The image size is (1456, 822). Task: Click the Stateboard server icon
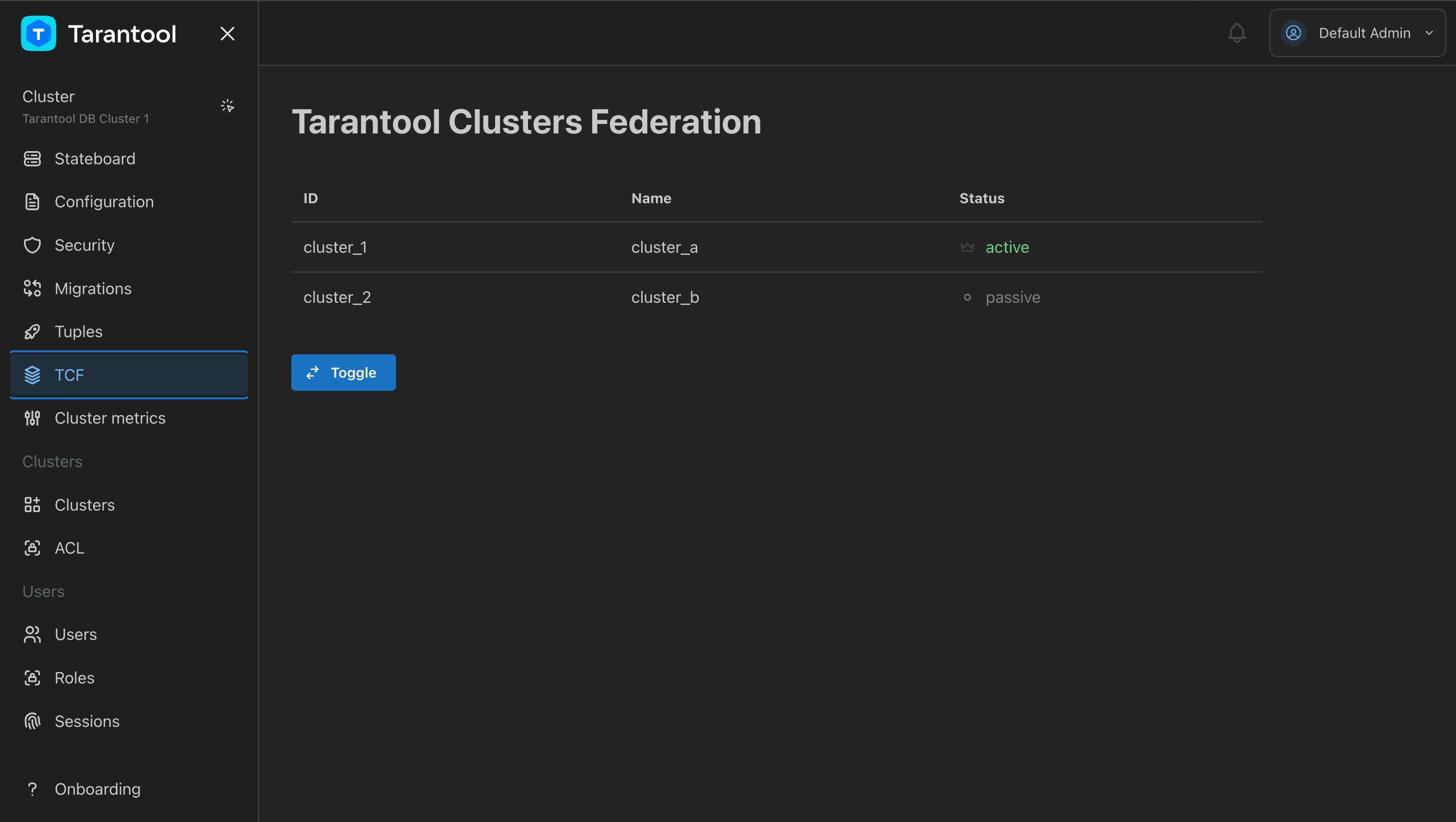(32, 159)
